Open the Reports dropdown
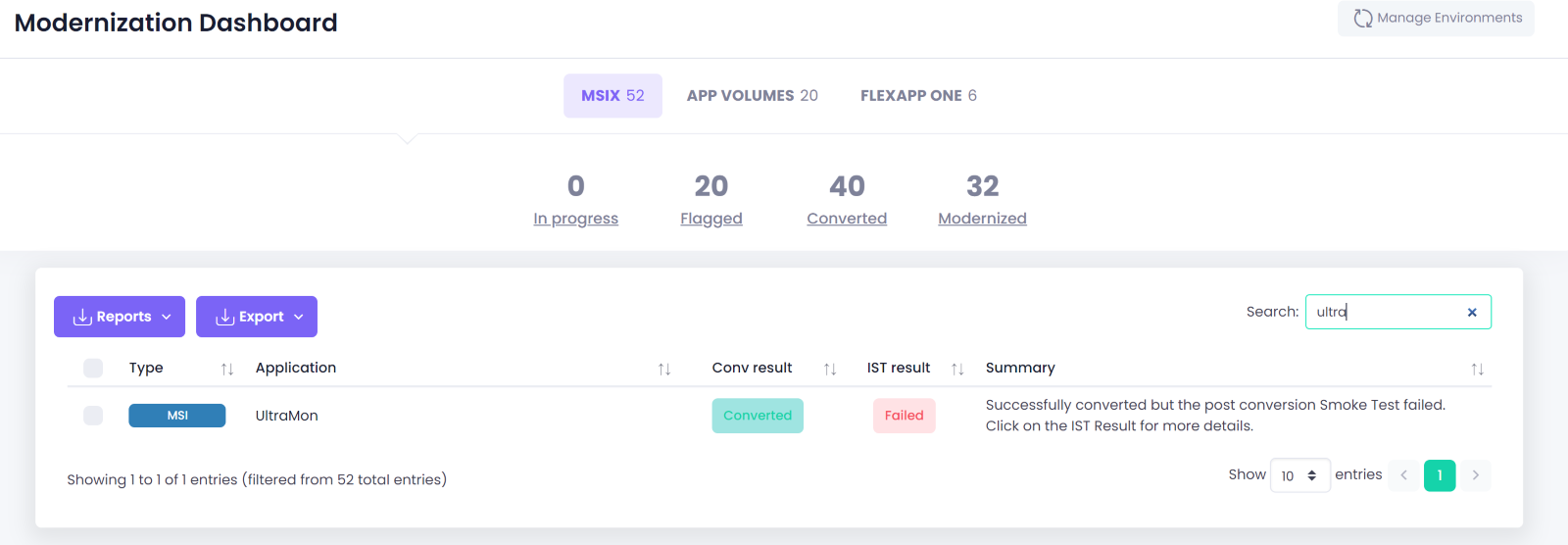The image size is (1568, 545). tap(120, 317)
